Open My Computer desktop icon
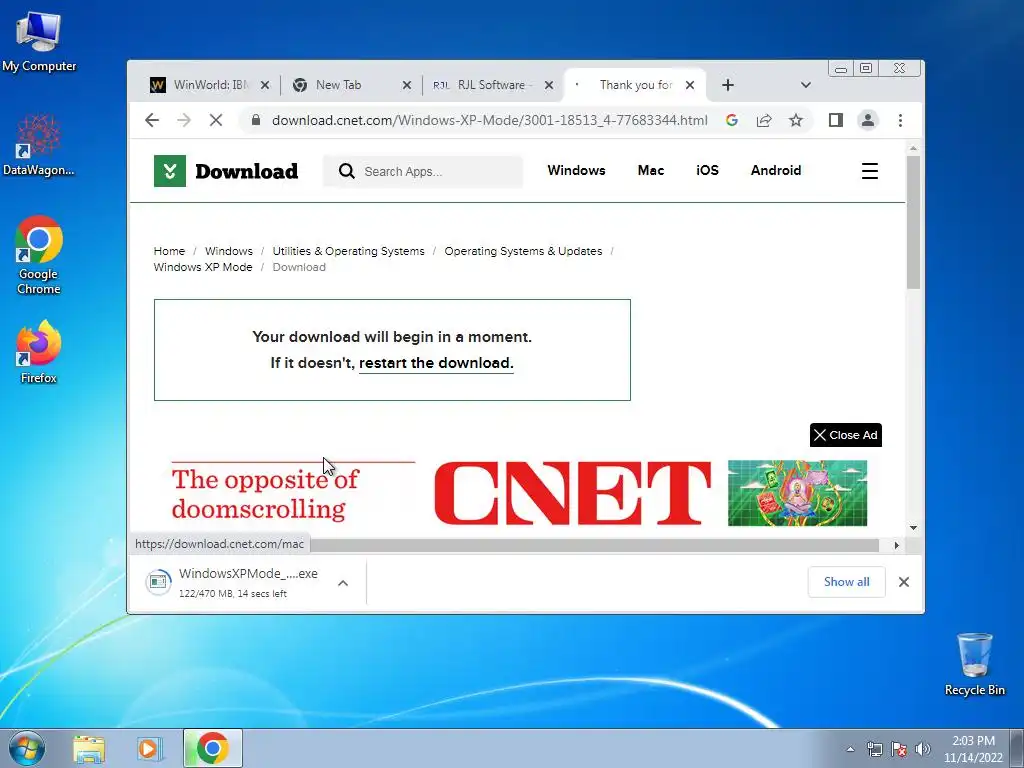This screenshot has height=768, width=1024. [x=39, y=40]
